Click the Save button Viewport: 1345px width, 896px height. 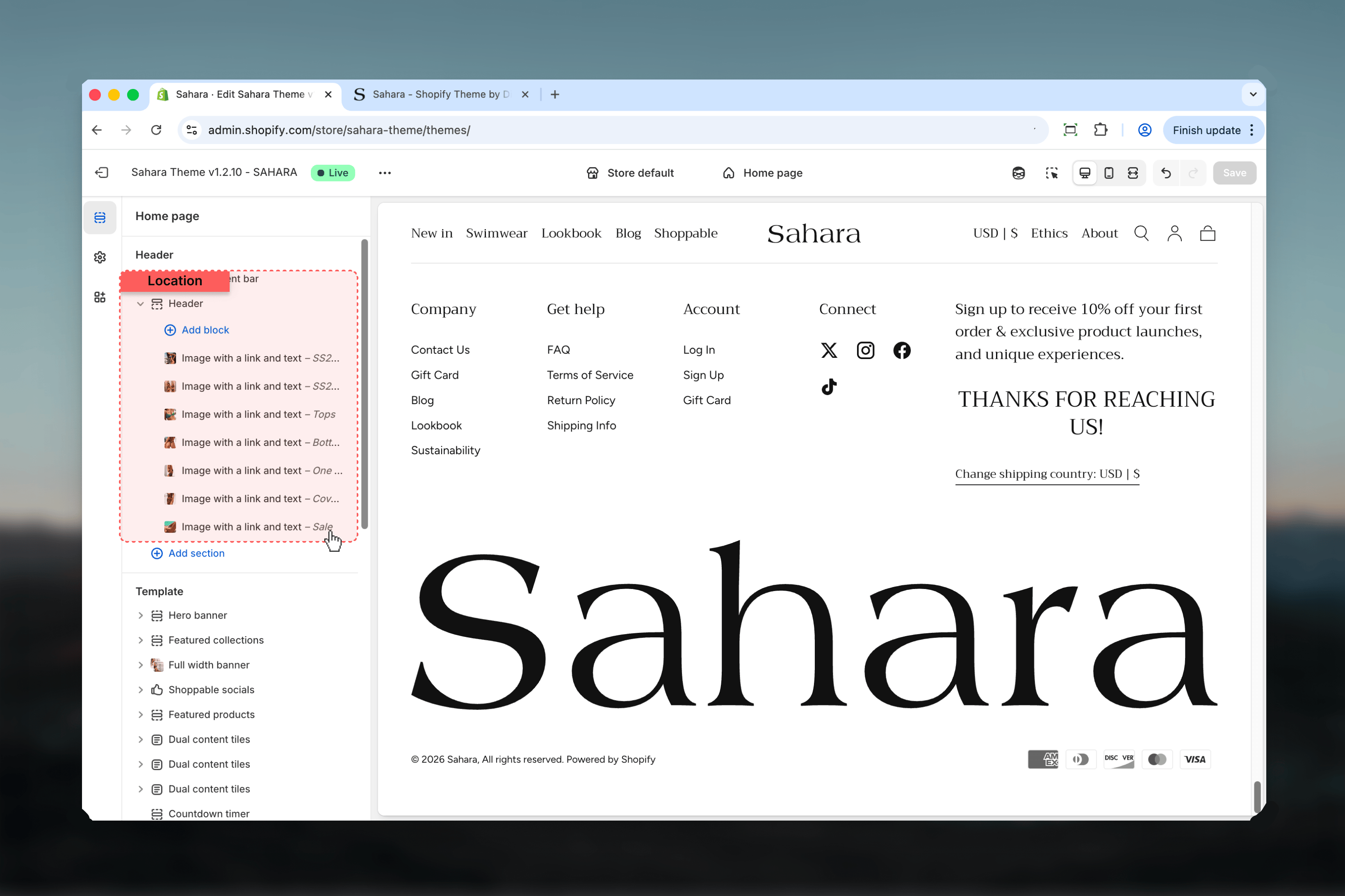pos(1235,173)
